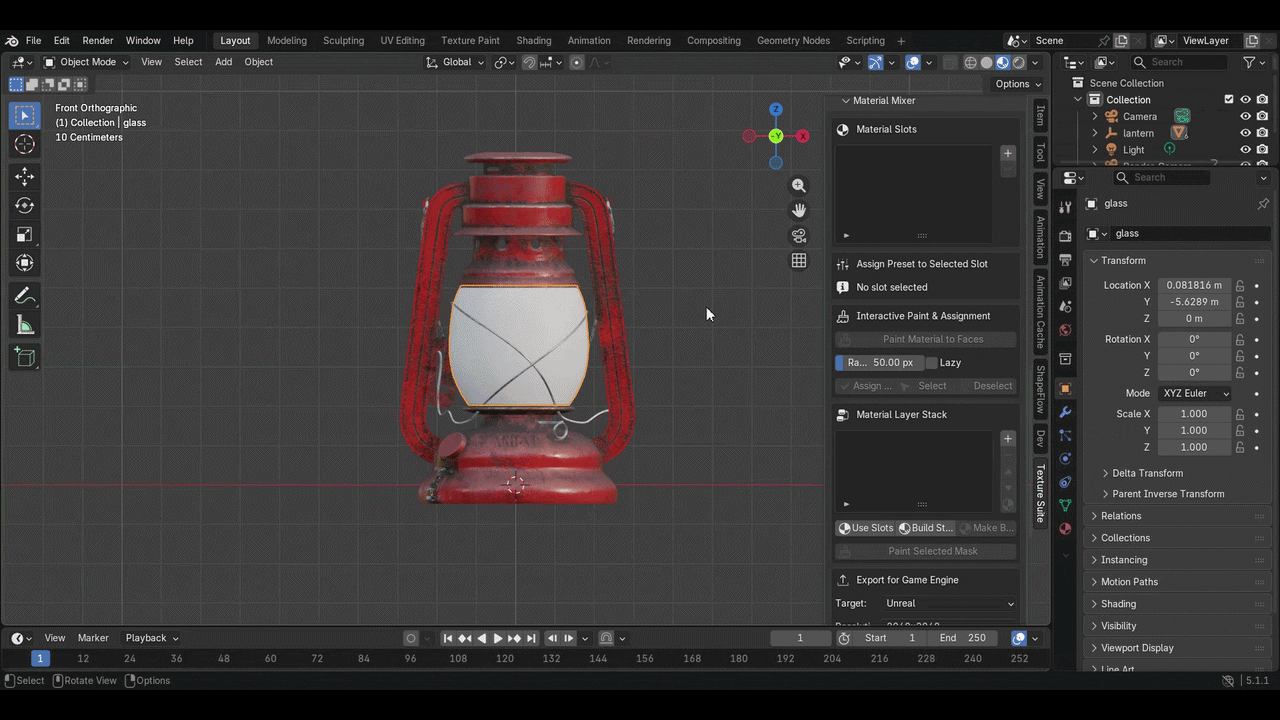The height and width of the screenshot is (720, 1280).
Task: Hide the lantern object in viewport
Action: point(1246,133)
